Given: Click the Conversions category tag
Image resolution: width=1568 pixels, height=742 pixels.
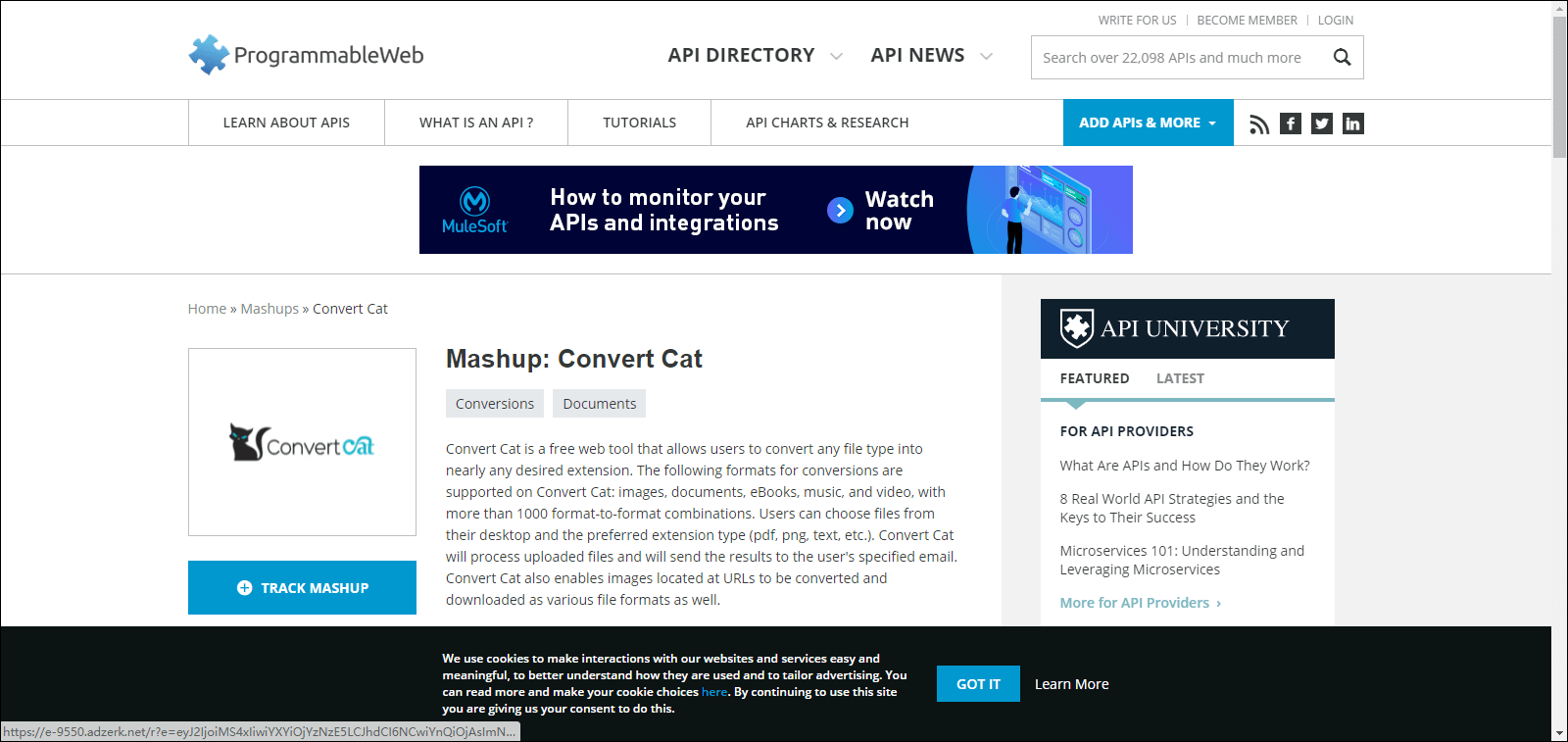Looking at the screenshot, I should [x=495, y=404].
